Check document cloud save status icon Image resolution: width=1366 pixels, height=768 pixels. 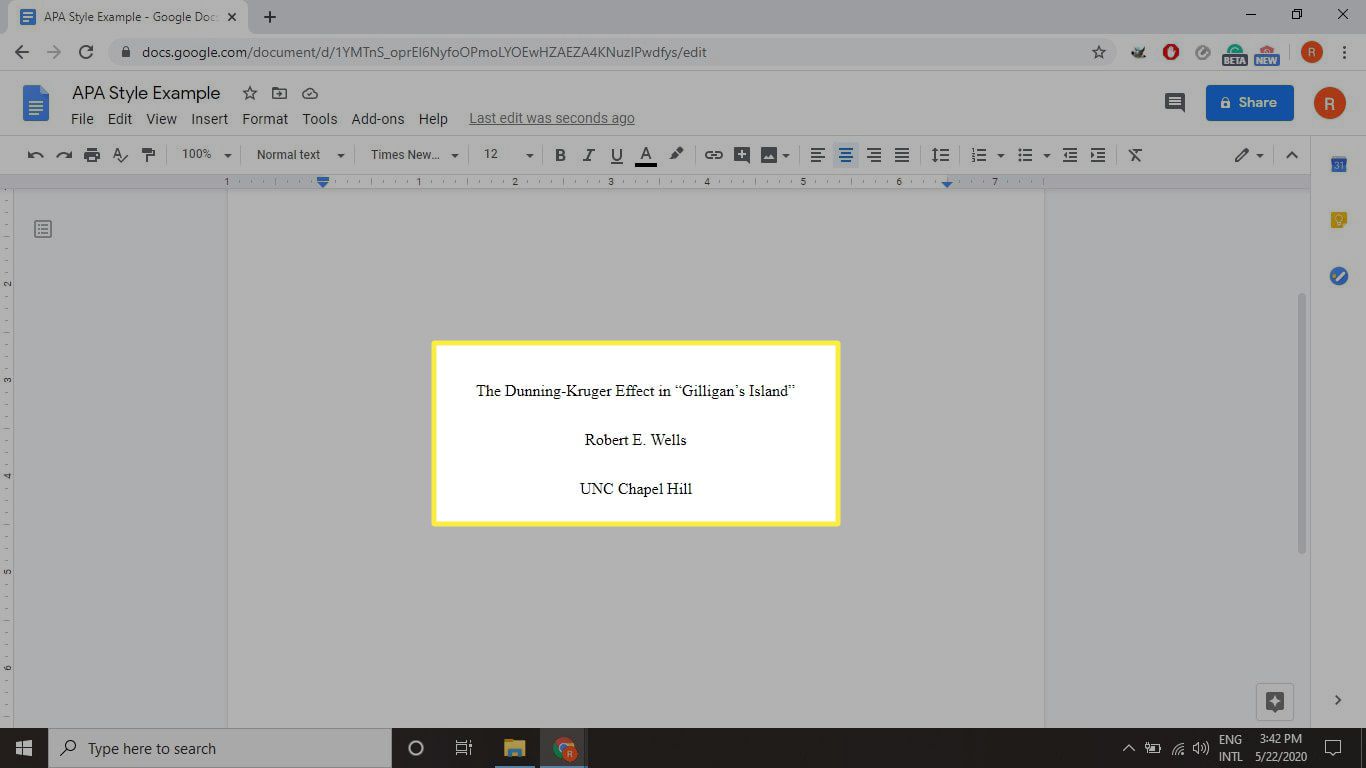point(310,93)
